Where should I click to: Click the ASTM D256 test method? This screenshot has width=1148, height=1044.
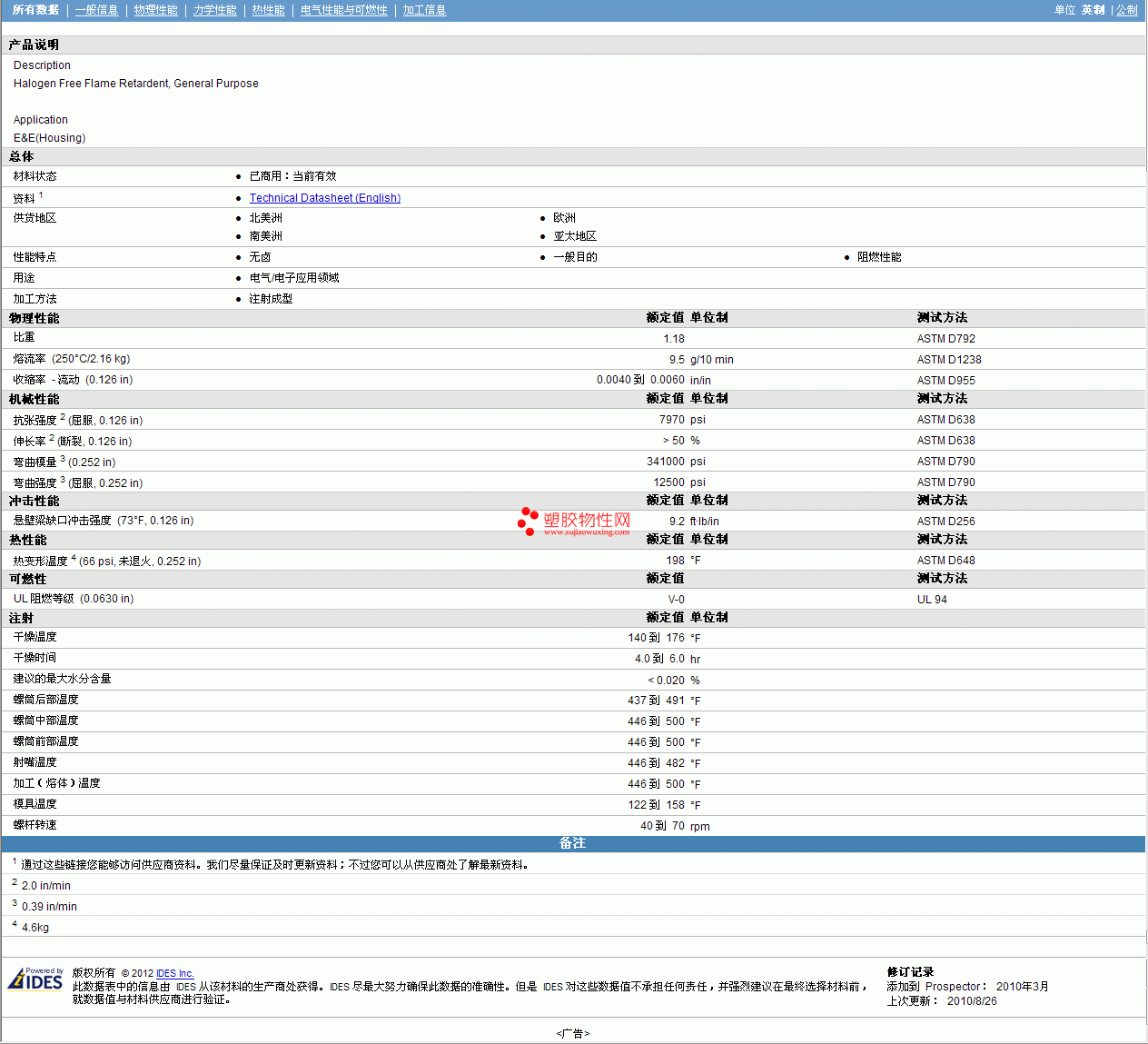tap(946, 522)
